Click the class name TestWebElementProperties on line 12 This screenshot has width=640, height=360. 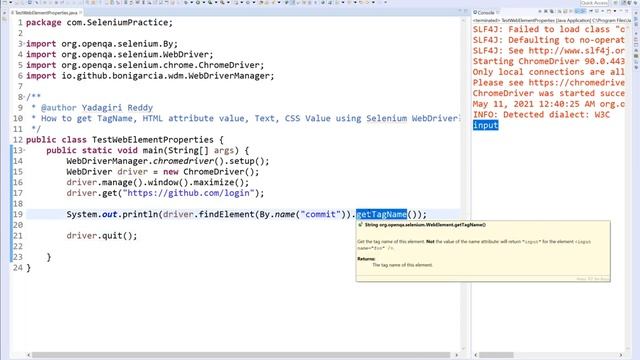click(x=153, y=140)
